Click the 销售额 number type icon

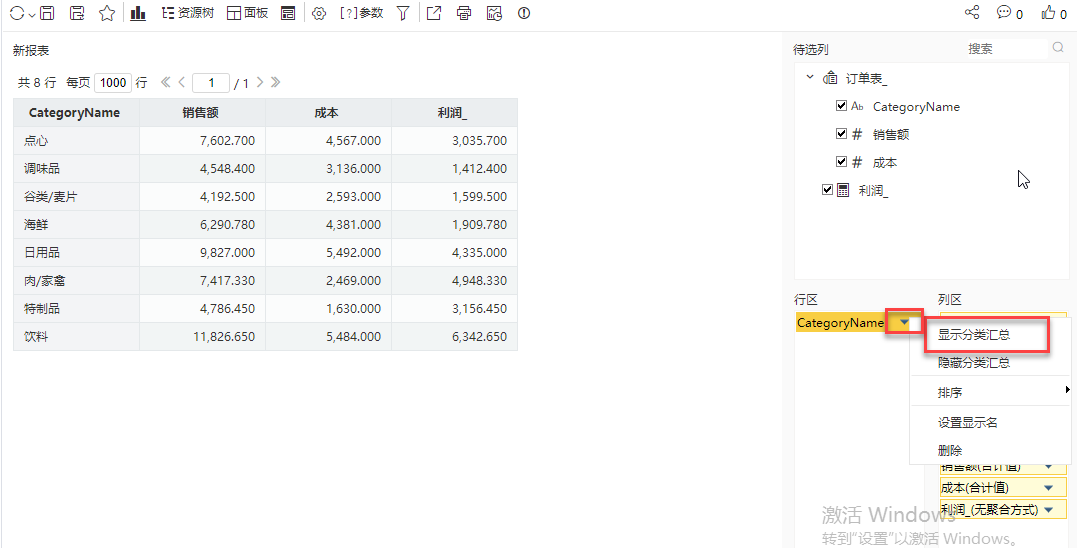click(x=857, y=135)
